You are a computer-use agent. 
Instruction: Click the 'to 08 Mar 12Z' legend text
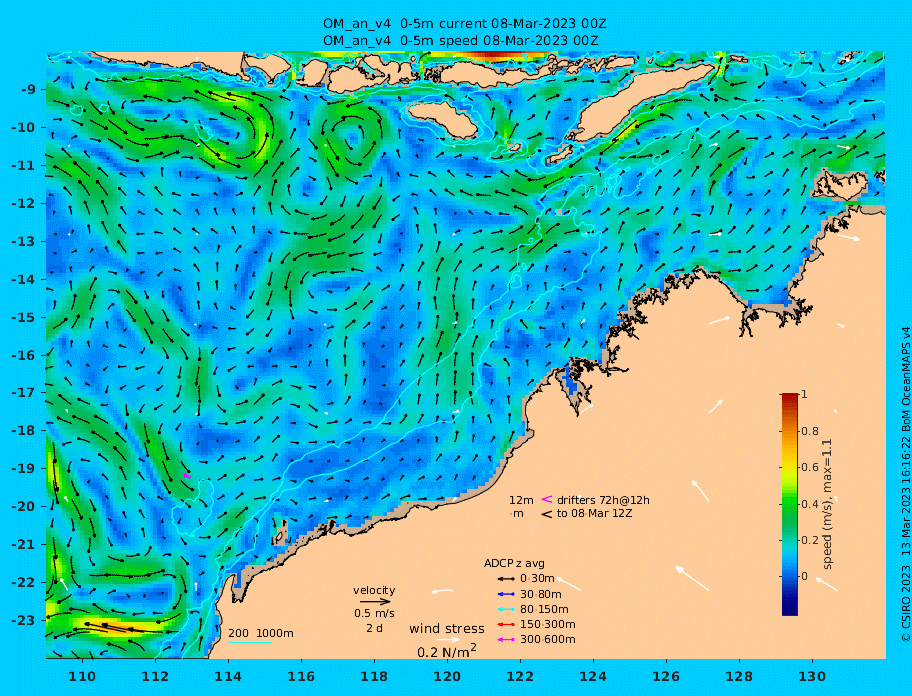[x=594, y=514]
